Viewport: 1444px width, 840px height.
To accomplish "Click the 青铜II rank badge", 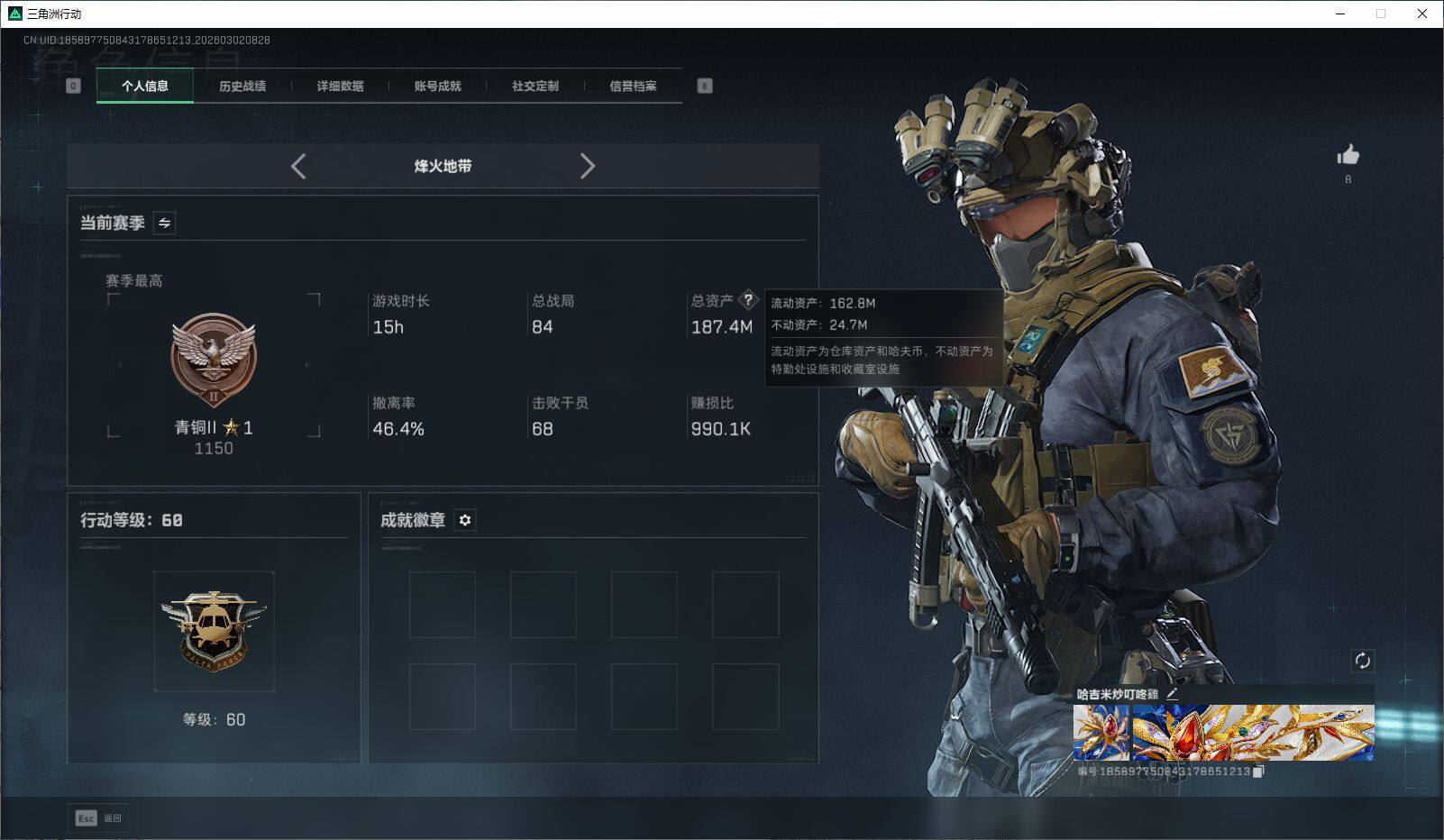I will coord(214,361).
